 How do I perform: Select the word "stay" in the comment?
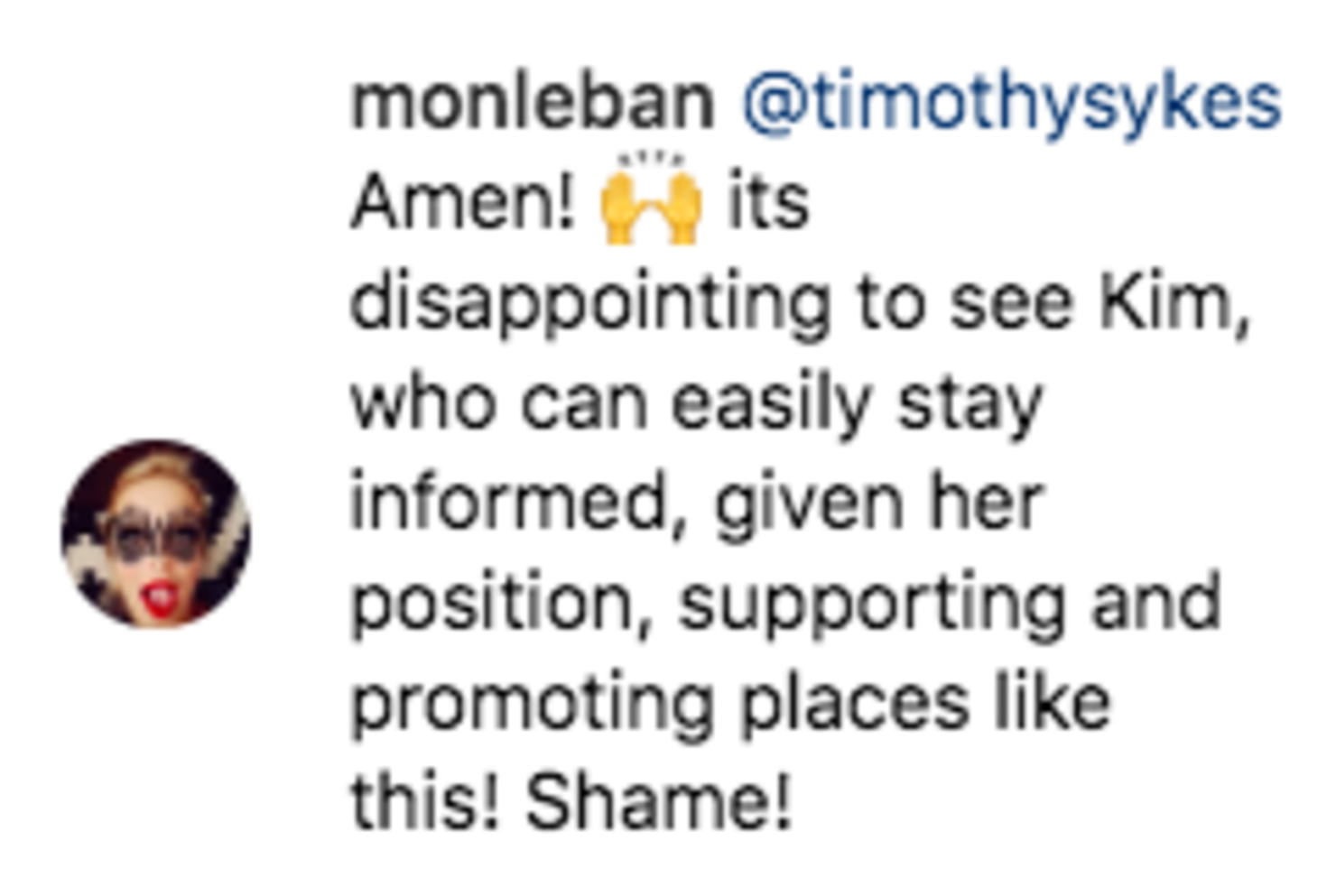[x=970, y=402]
